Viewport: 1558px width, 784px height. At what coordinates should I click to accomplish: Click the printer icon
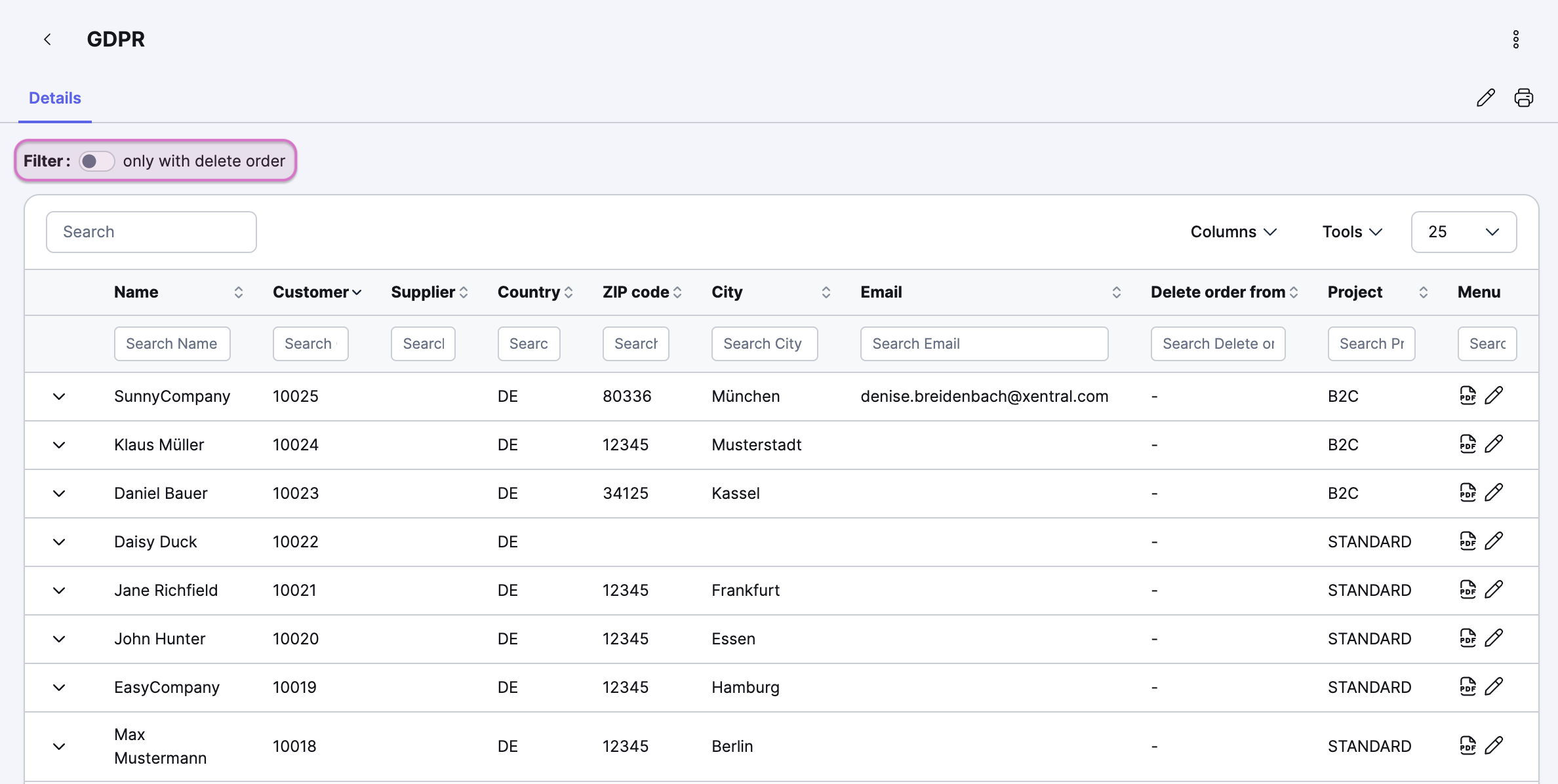click(x=1523, y=98)
